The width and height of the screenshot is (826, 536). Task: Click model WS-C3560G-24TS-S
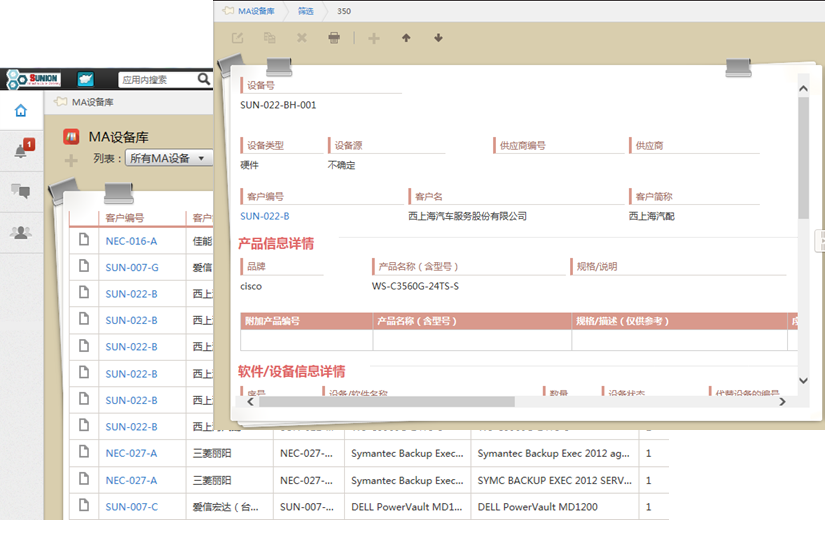click(415, 287)
